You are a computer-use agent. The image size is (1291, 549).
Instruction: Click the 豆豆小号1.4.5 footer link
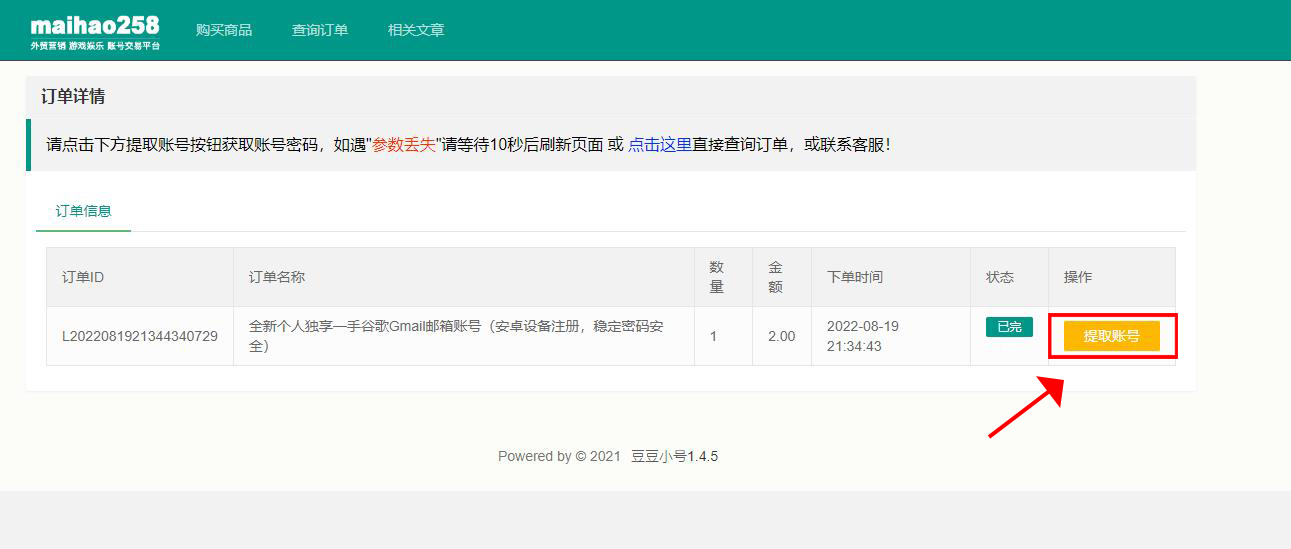coord(674,456)
